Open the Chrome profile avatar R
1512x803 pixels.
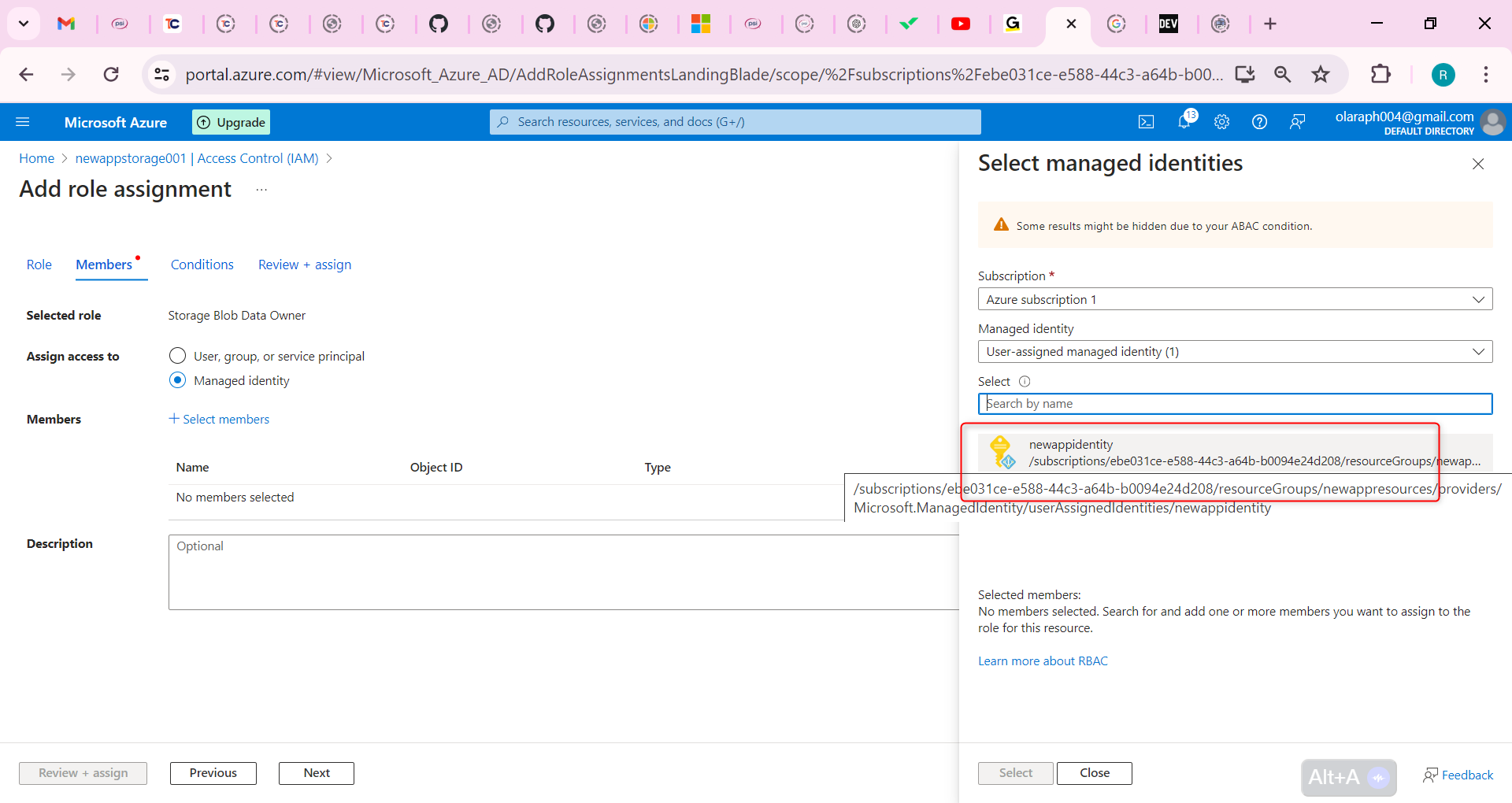1443,75
